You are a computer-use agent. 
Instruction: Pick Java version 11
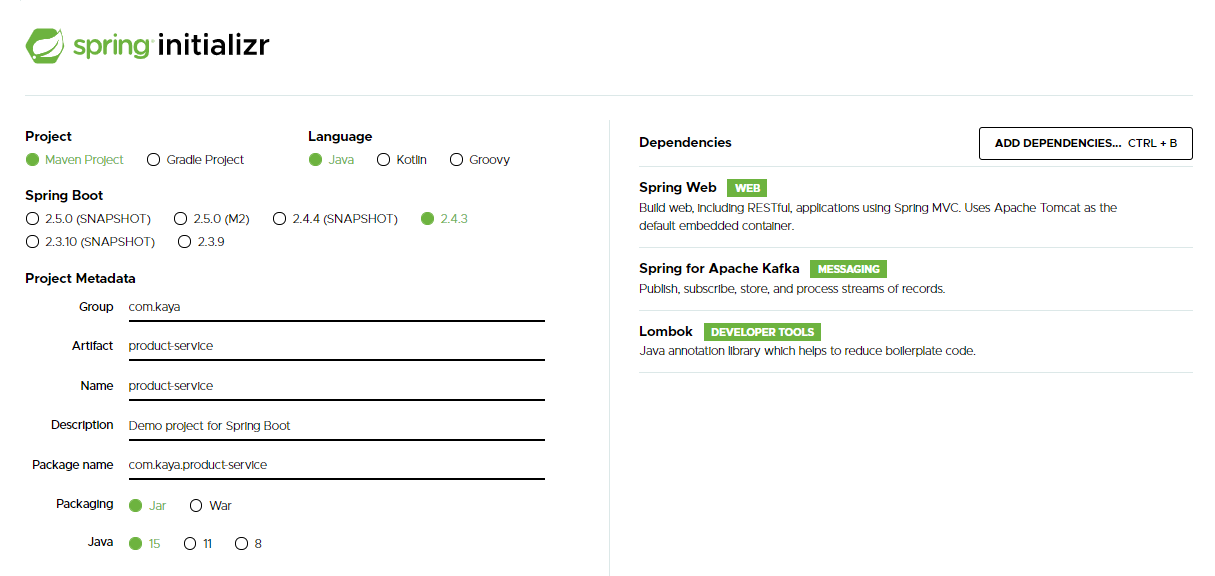(198, 544)
